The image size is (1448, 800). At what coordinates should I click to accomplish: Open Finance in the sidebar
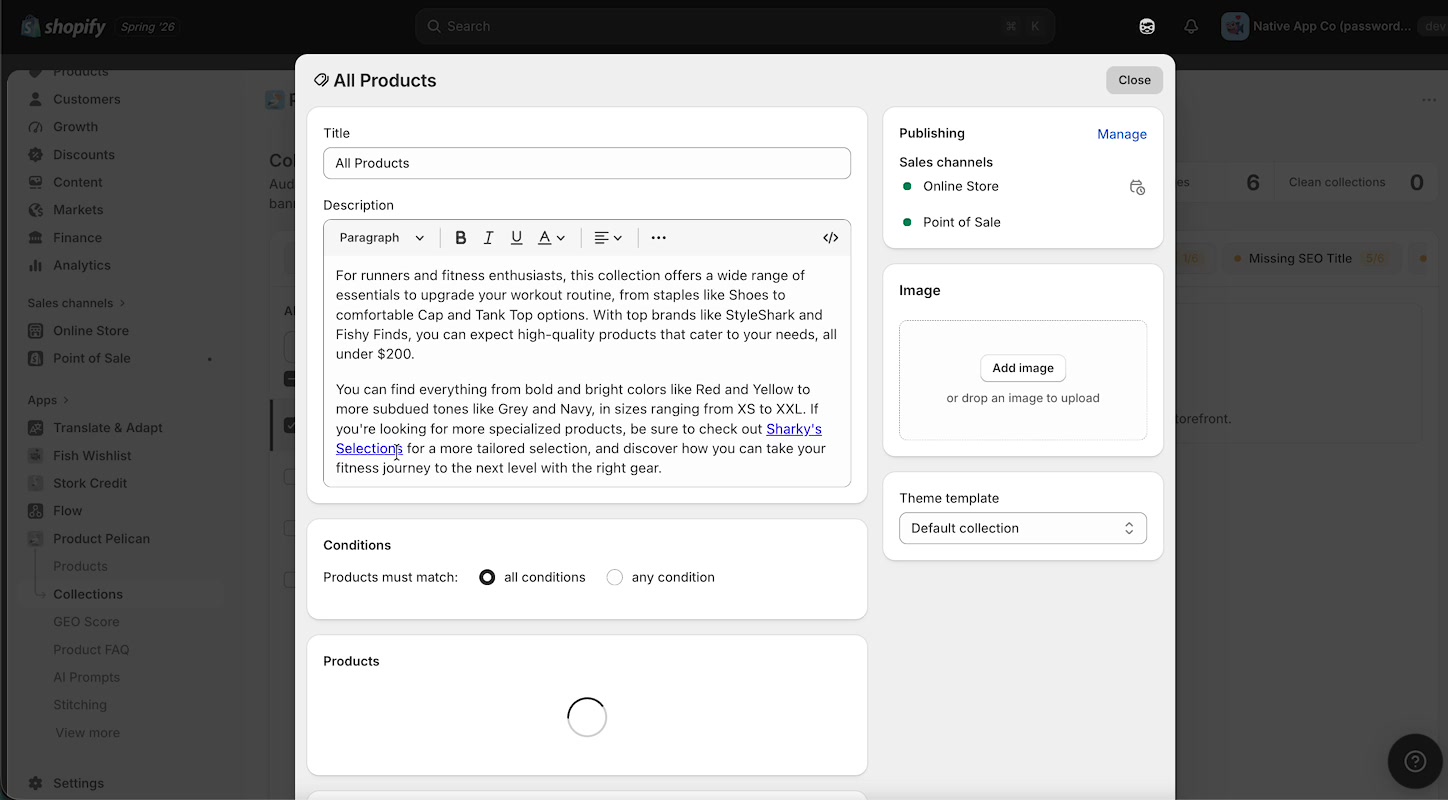click(x=78, y=238)
